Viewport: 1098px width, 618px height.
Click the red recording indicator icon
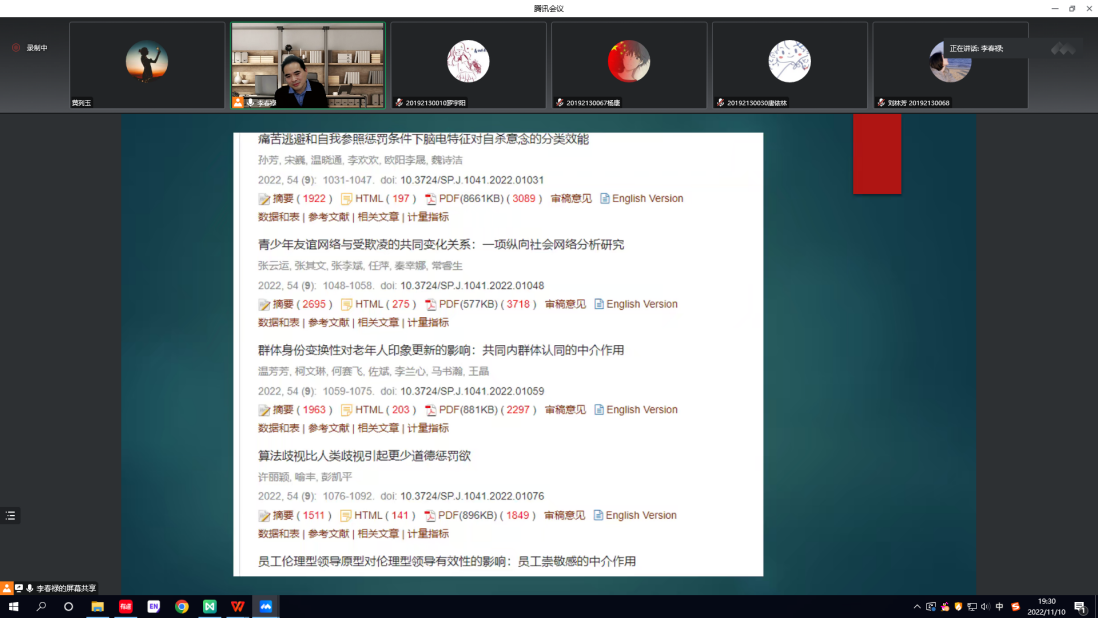[16, 48]
